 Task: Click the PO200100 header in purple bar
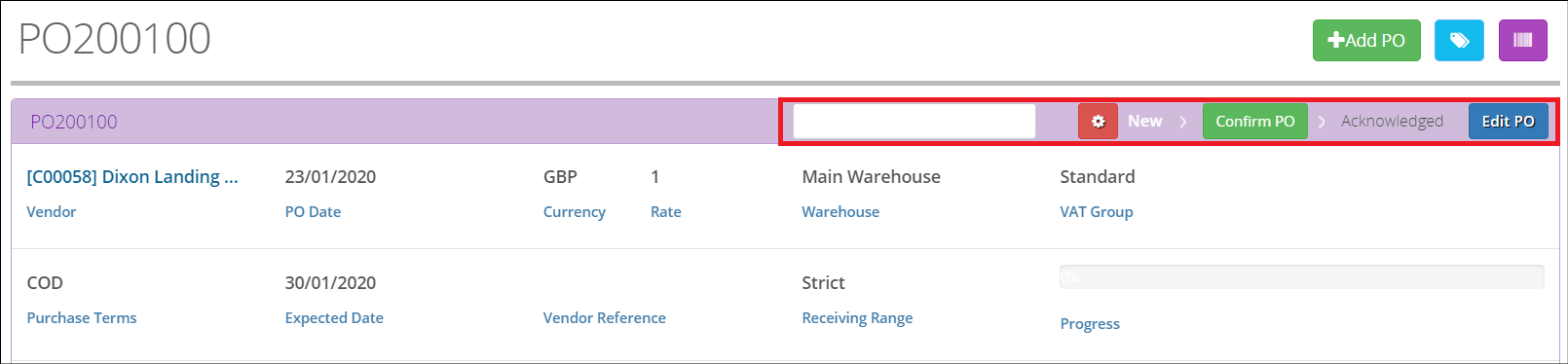click(x=74, y=122)
